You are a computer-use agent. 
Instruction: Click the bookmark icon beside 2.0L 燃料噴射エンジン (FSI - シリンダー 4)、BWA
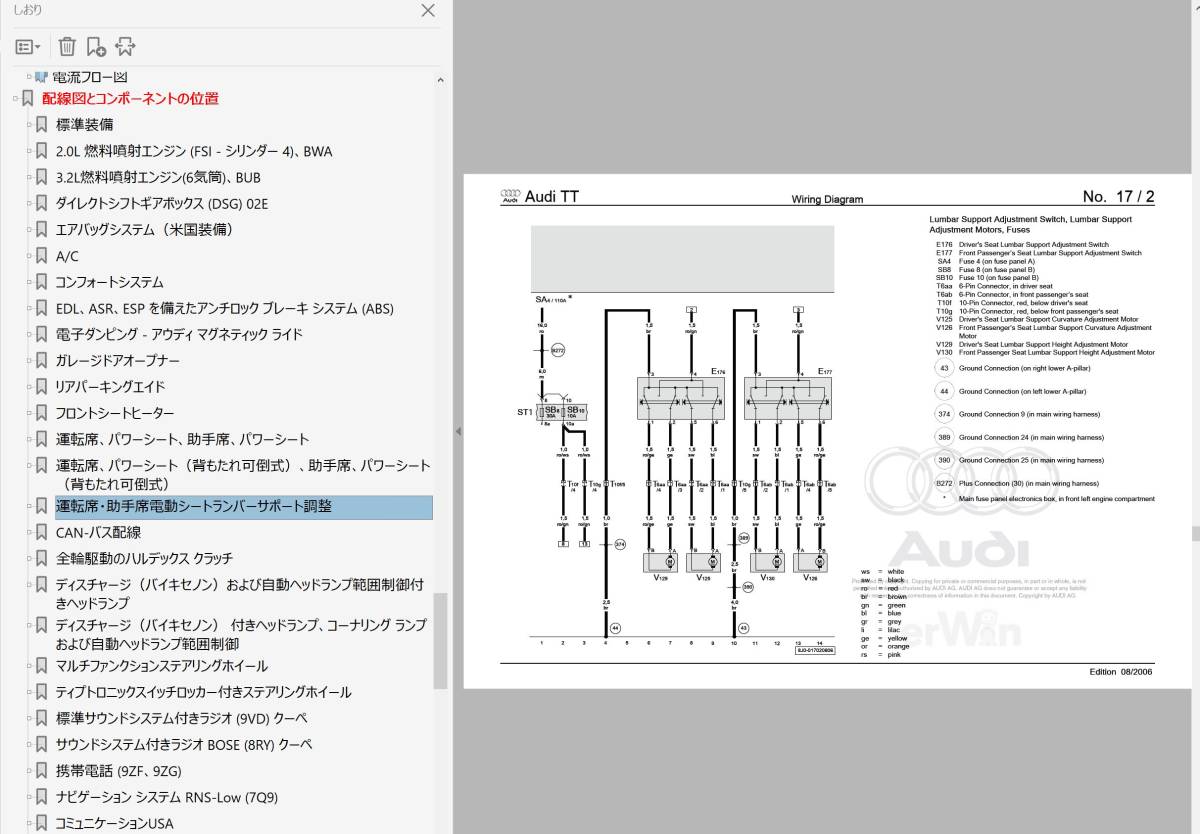(41, 151)
